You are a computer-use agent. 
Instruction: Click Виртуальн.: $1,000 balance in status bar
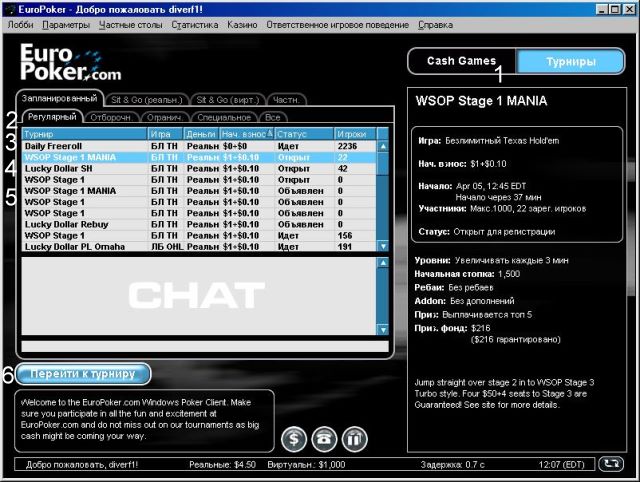click(x=306, y=464)
